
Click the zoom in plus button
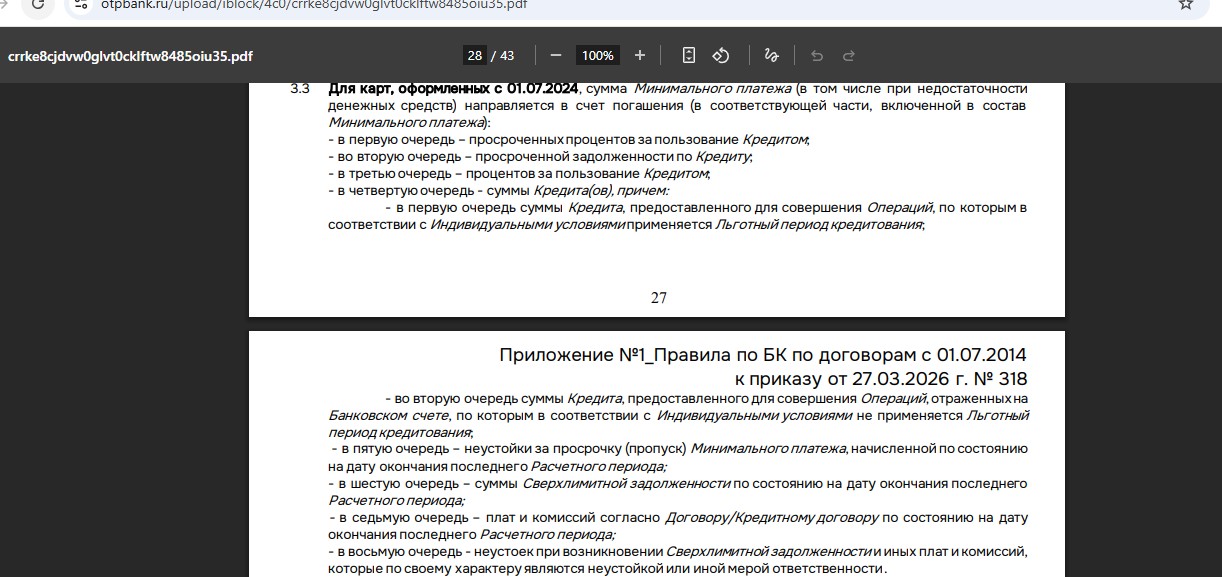pos(640,56)
